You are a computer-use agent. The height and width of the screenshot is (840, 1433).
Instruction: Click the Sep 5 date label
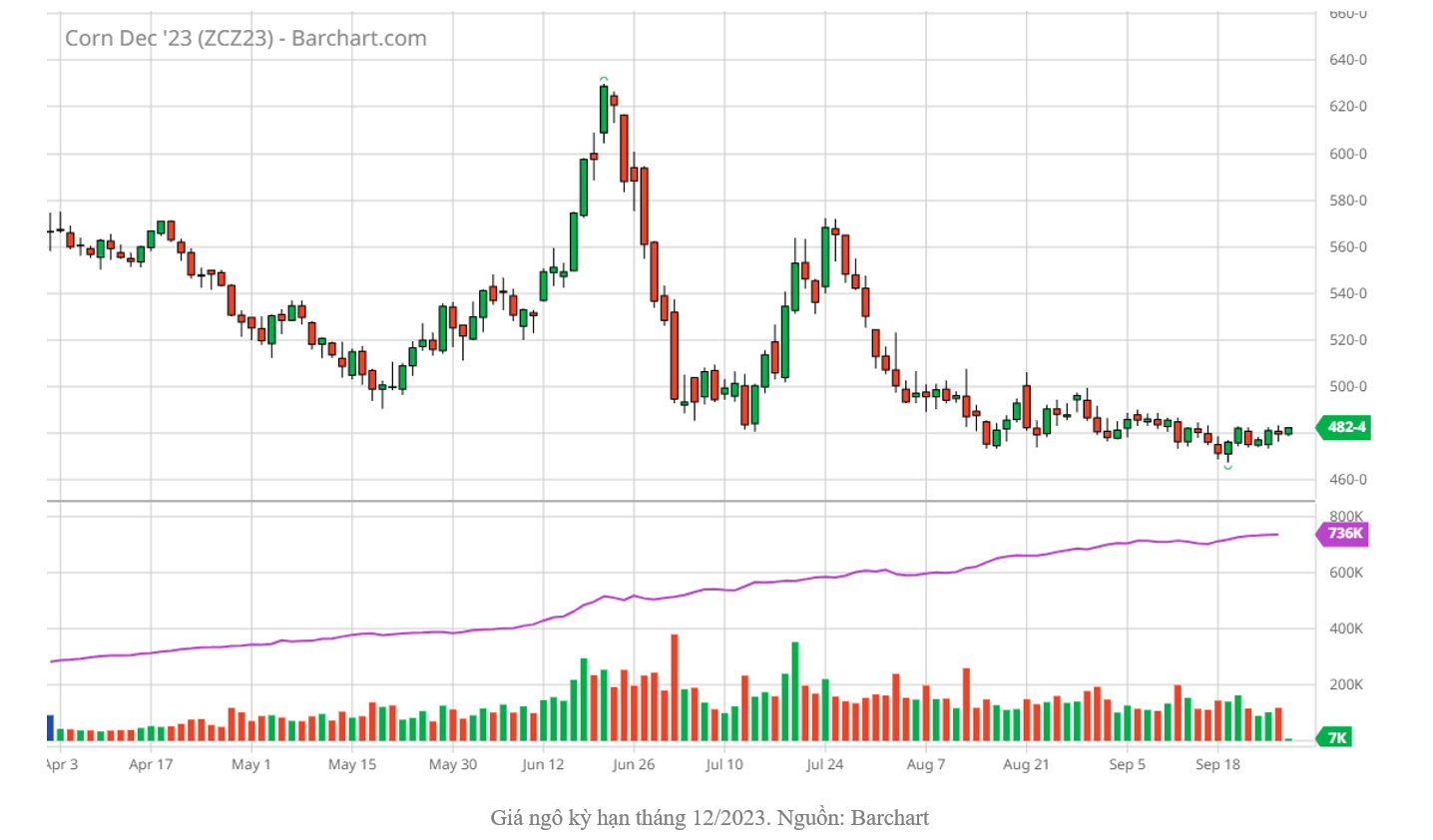[1128, 765]
